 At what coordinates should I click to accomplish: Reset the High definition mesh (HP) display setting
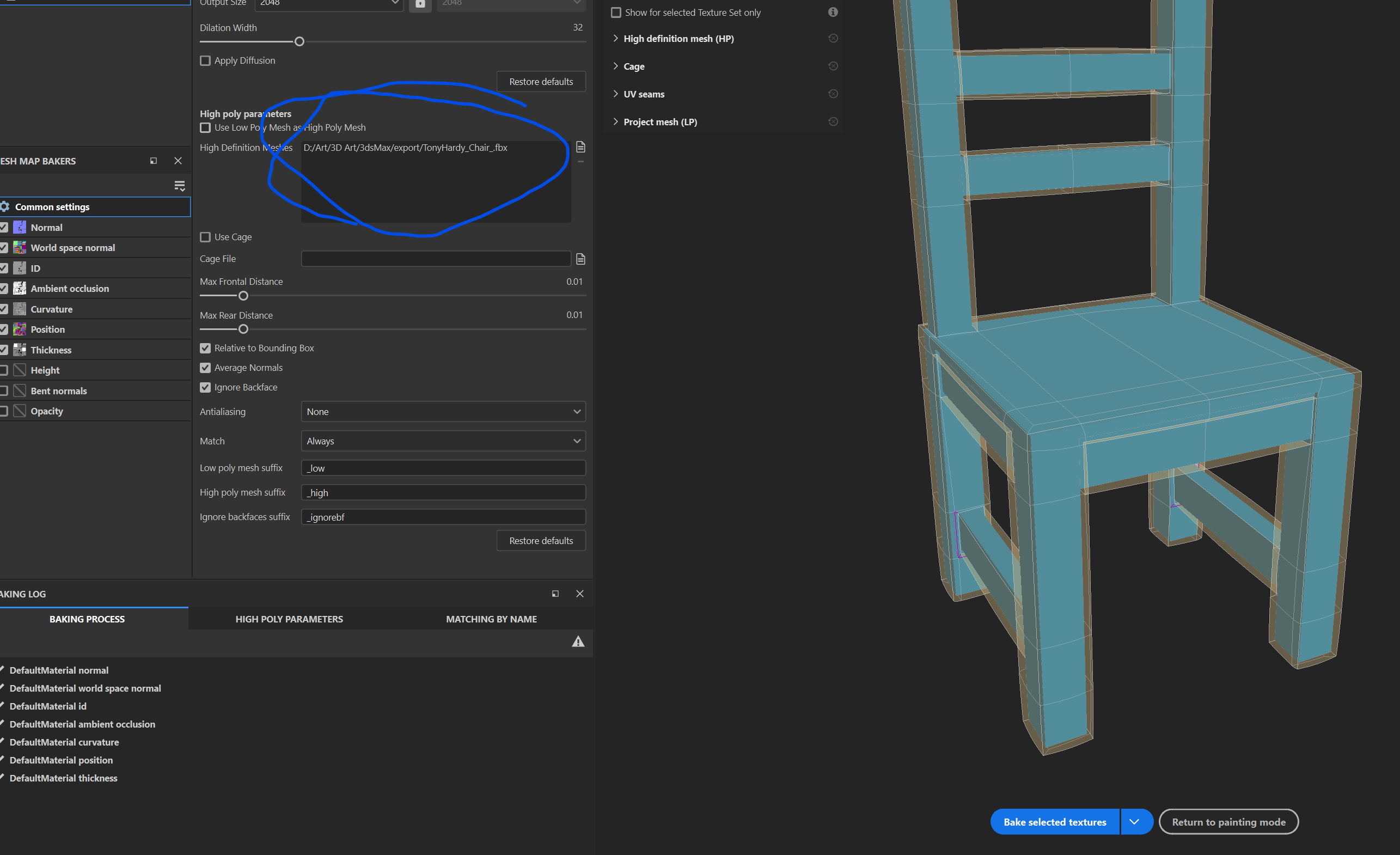(833, 38)
